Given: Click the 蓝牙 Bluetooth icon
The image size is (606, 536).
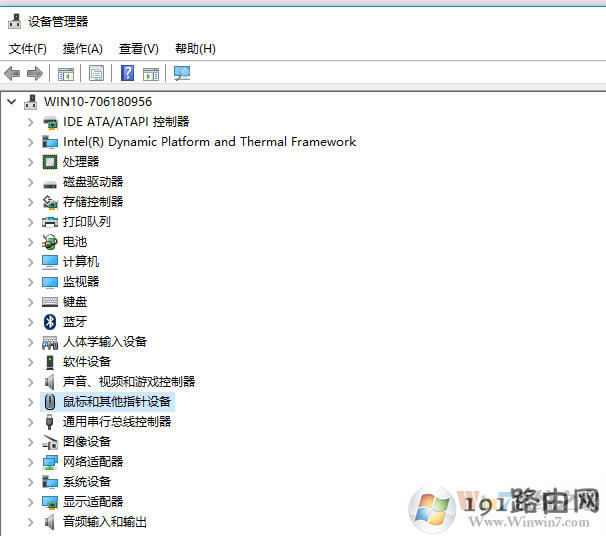Looking at the screenshot, I should pos(50,322).
